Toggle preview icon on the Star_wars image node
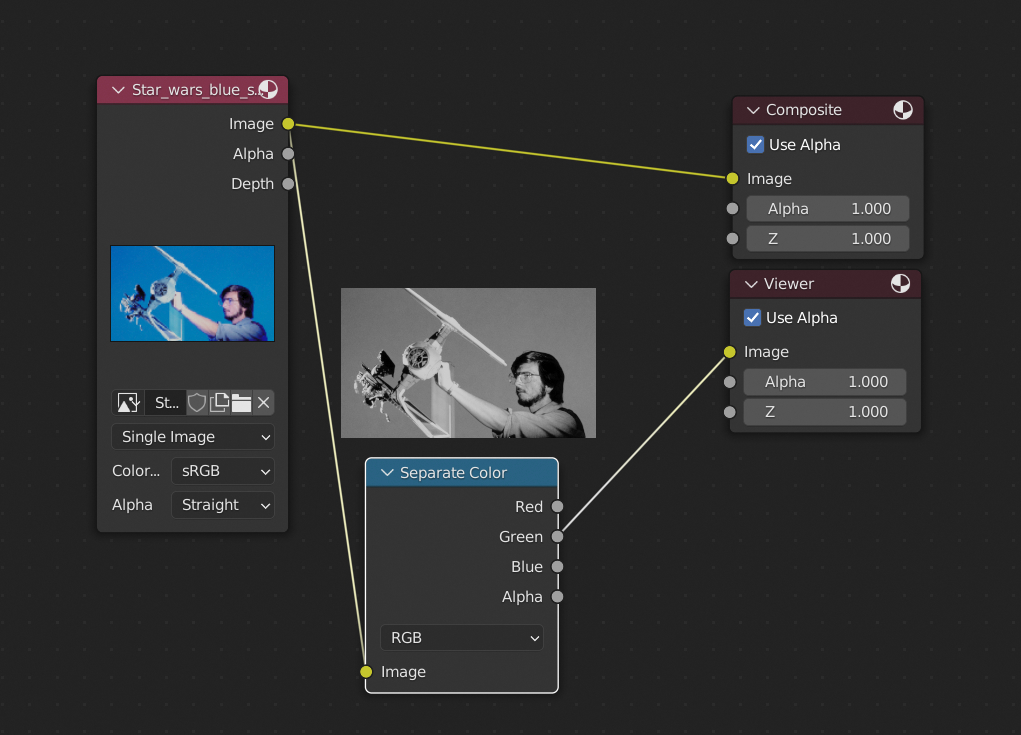The image size is (1021, 735). pos(268,90)
